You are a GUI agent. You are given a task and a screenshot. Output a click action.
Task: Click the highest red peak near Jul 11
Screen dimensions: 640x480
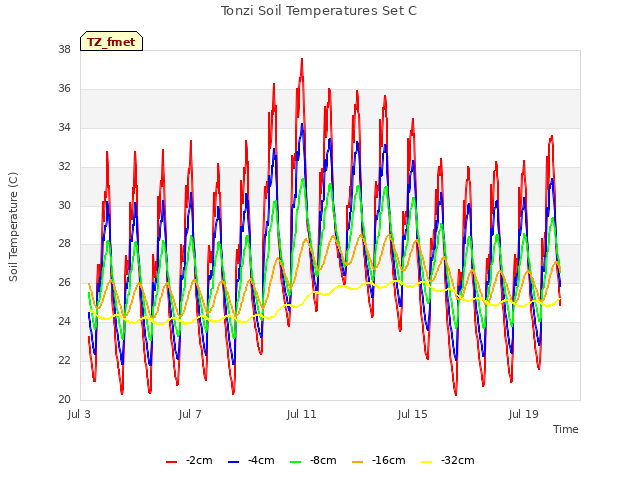click(302, 60)
